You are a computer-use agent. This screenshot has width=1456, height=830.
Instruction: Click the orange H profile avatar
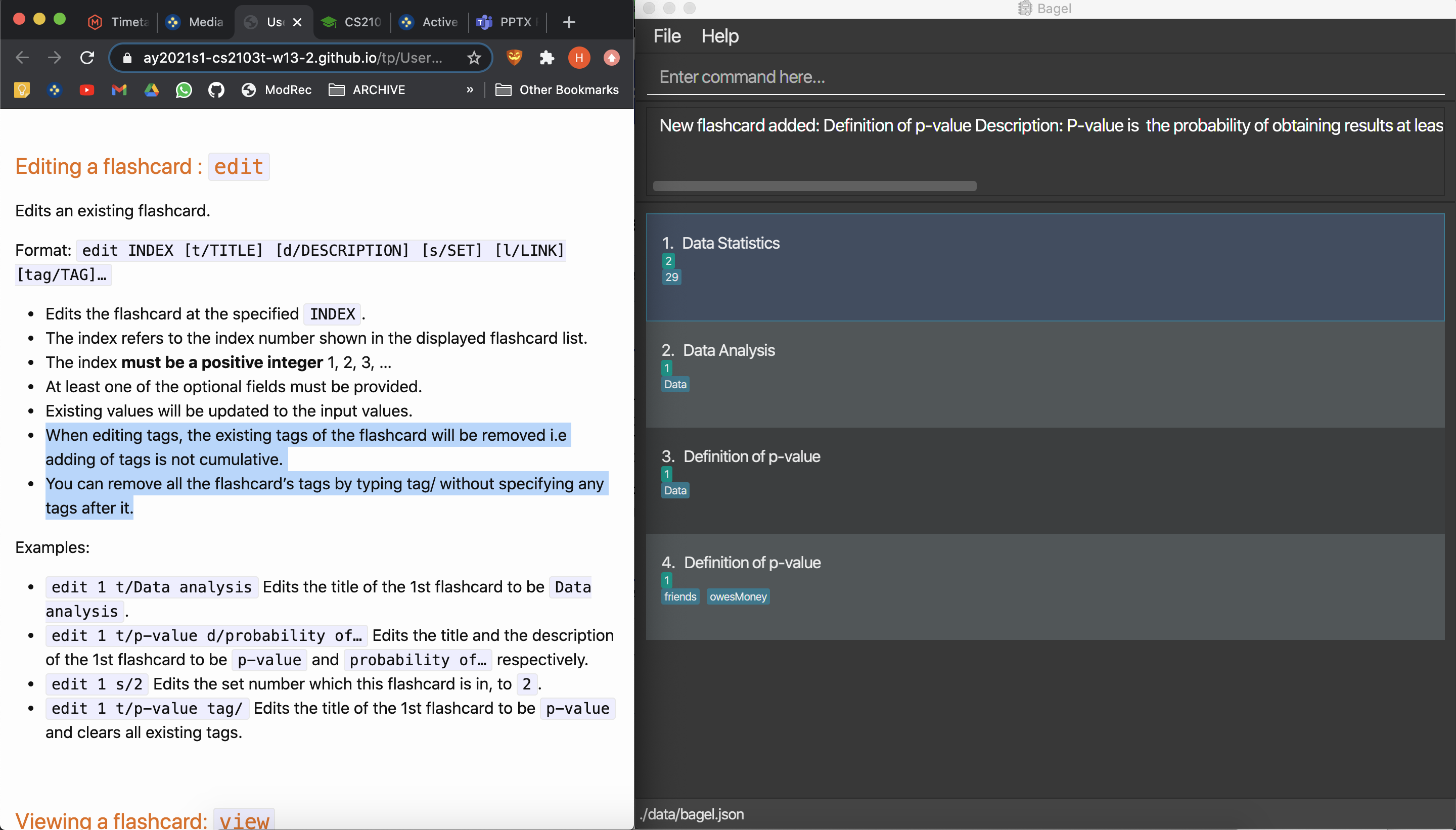click(x=579, y=58)
